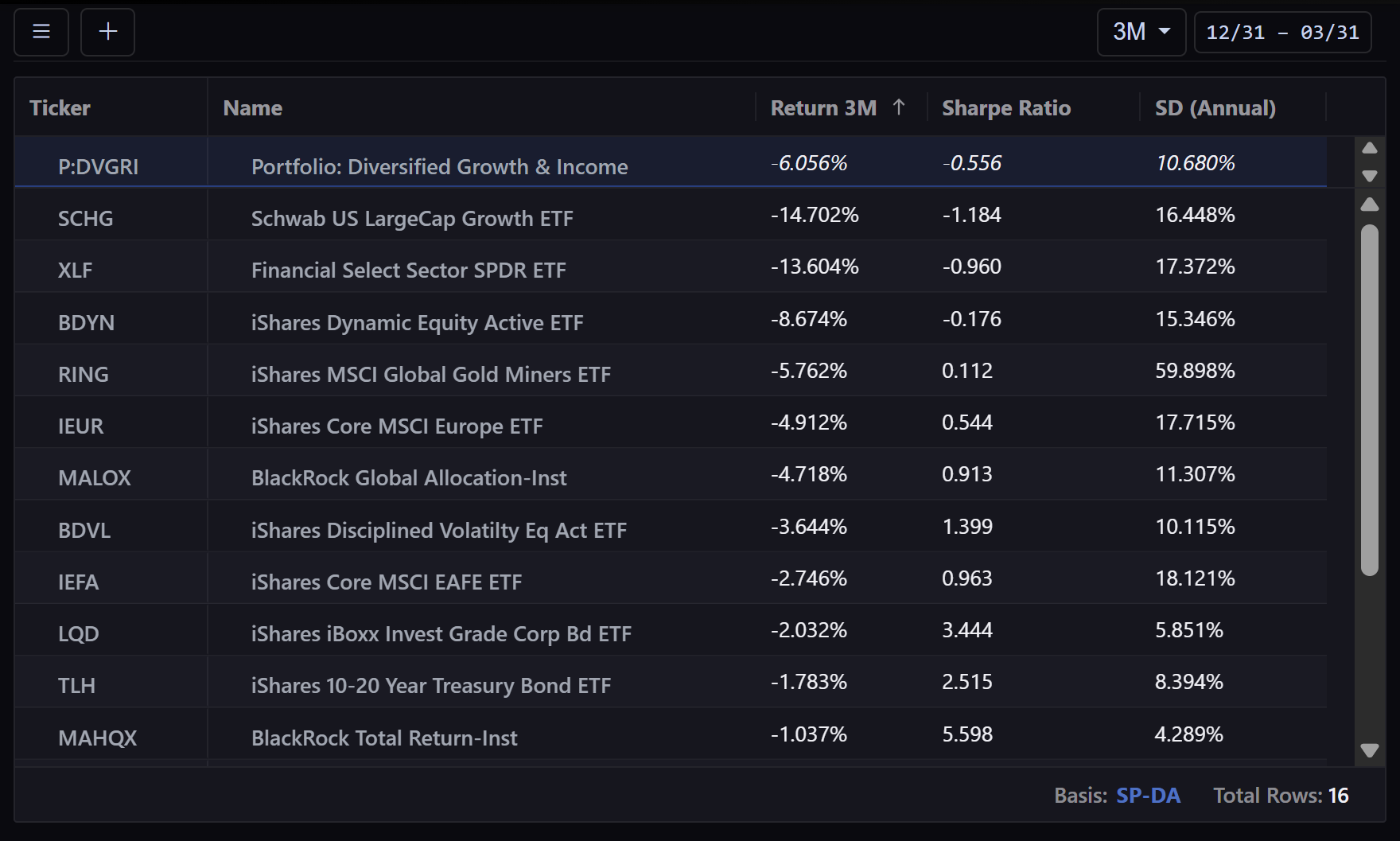Click the -8.674% return for BDYN
The width and height of the screenshot is (1400, 841).
click(809, 319)
